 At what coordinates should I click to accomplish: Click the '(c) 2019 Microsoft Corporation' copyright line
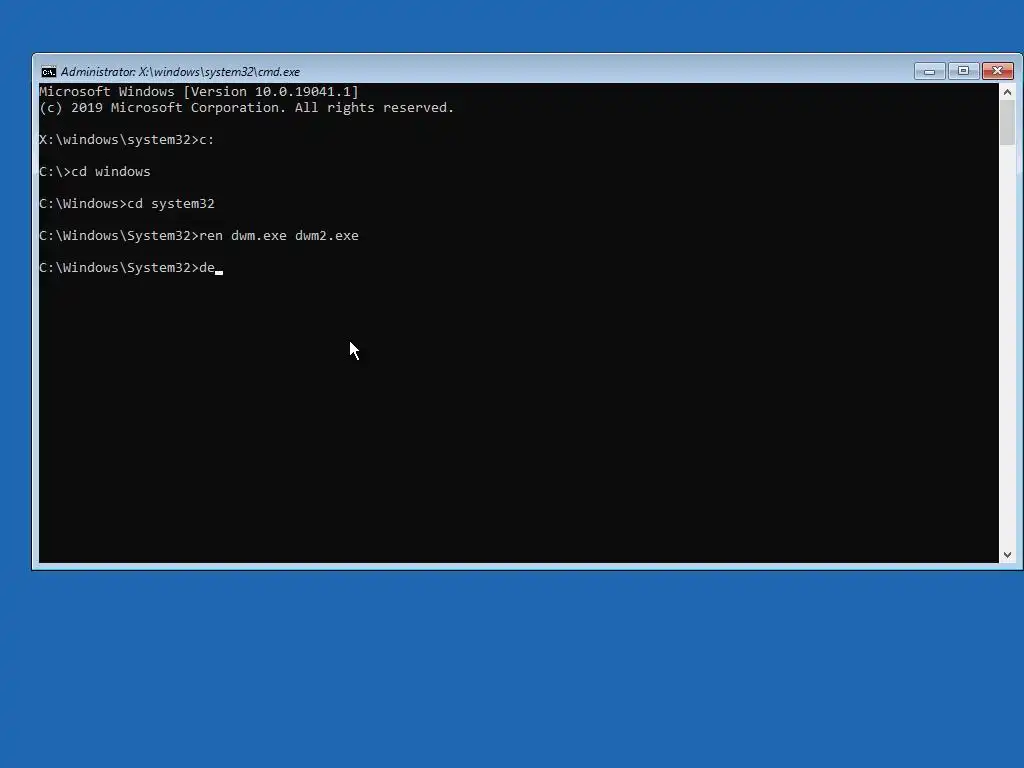pyautogui.click(x=246, y=108)
